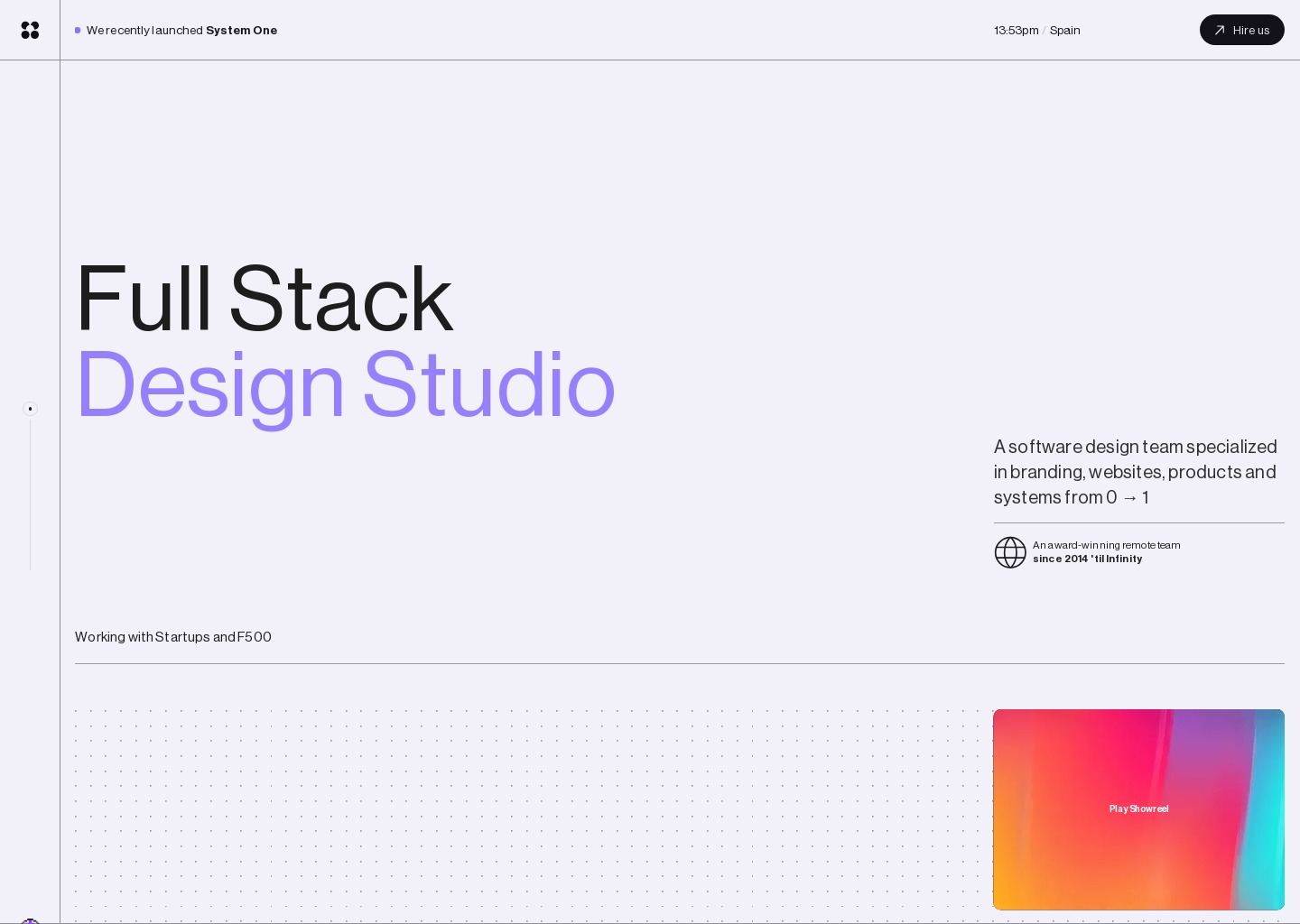Image resolution: width=1300 pixels, height=924 pixels.
Task: Open the System One launch announcement
Action: click(x=181, y=30)
